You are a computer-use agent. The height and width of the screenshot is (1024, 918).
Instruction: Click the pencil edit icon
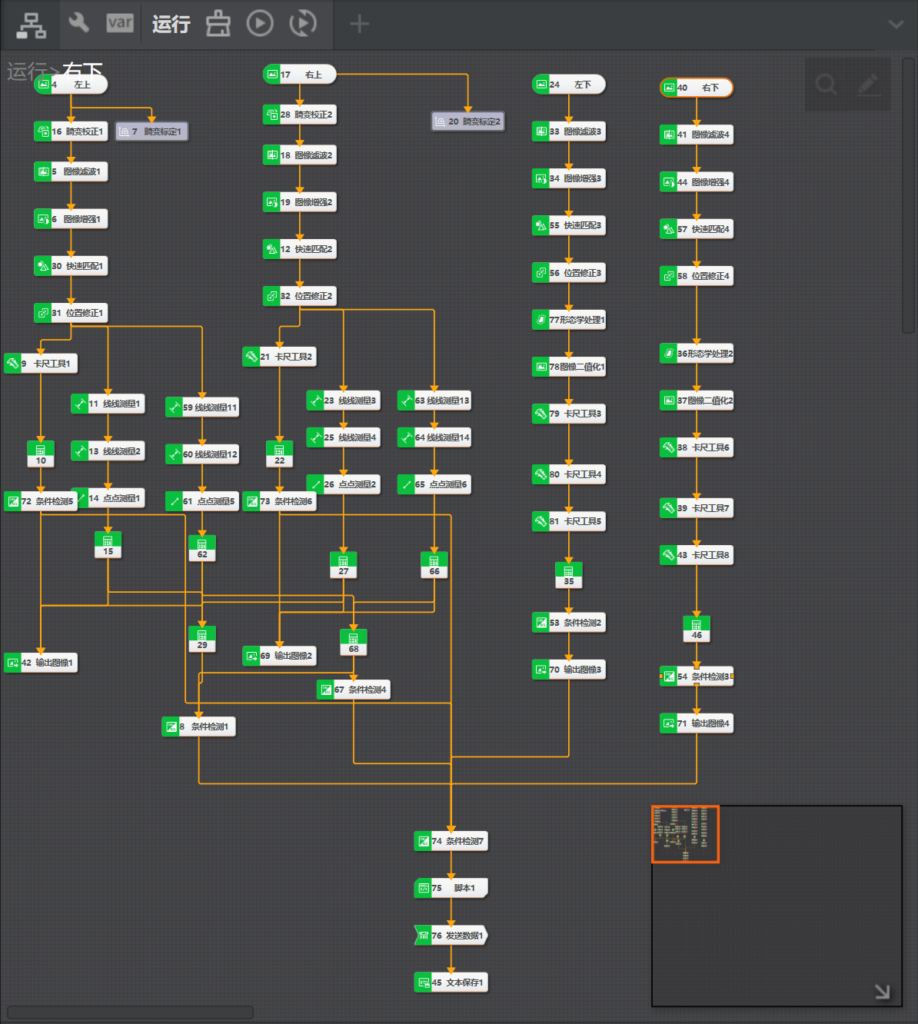868,84
